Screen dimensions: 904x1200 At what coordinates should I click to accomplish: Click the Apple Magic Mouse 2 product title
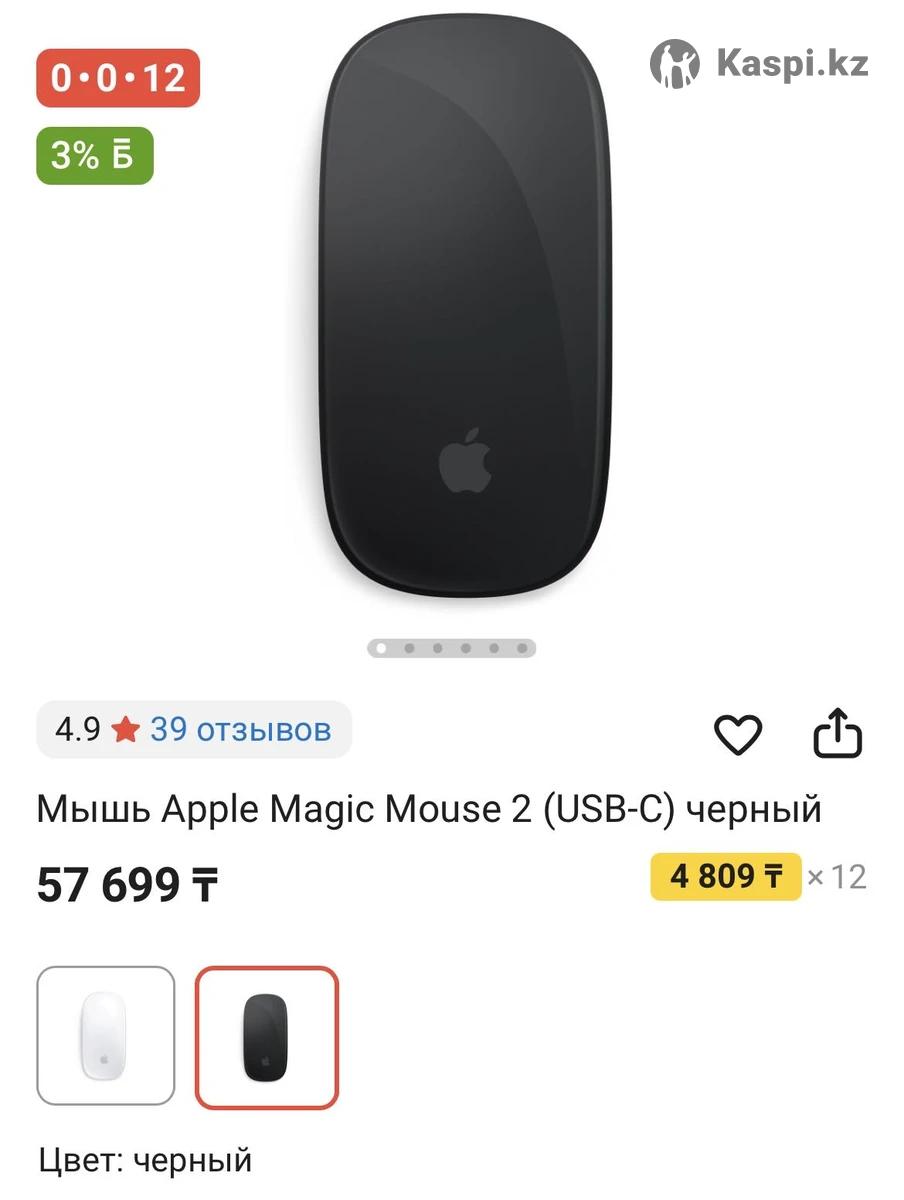429,809
